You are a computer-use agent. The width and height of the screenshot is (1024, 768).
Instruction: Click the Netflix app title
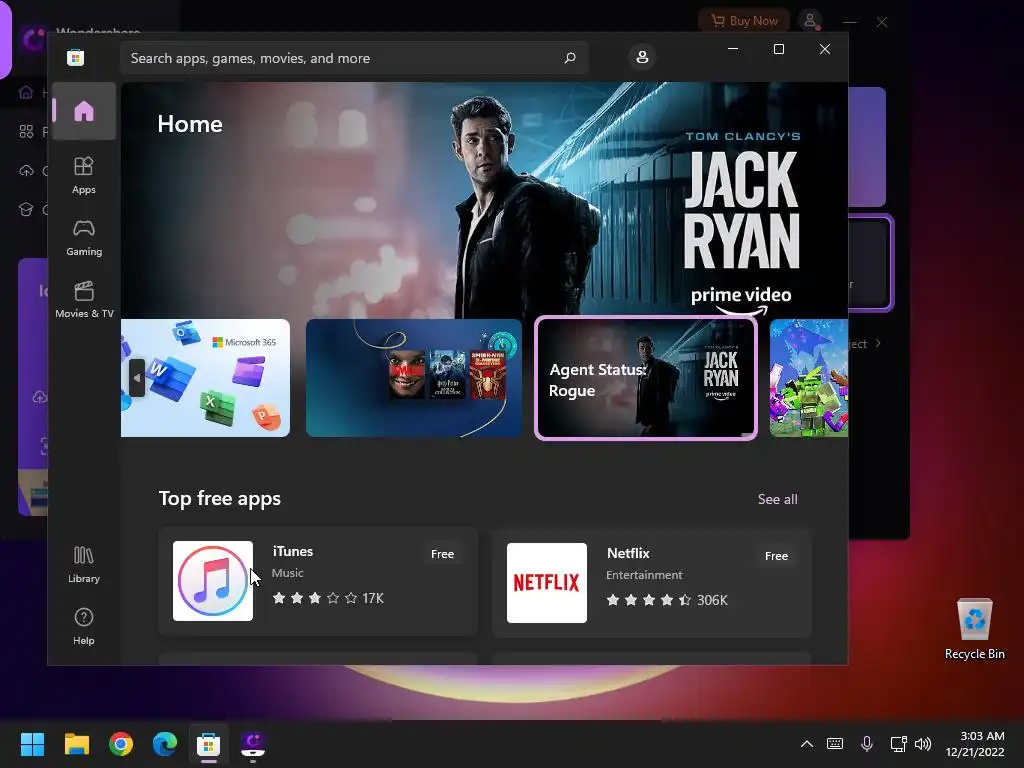[x=628, y=553]
